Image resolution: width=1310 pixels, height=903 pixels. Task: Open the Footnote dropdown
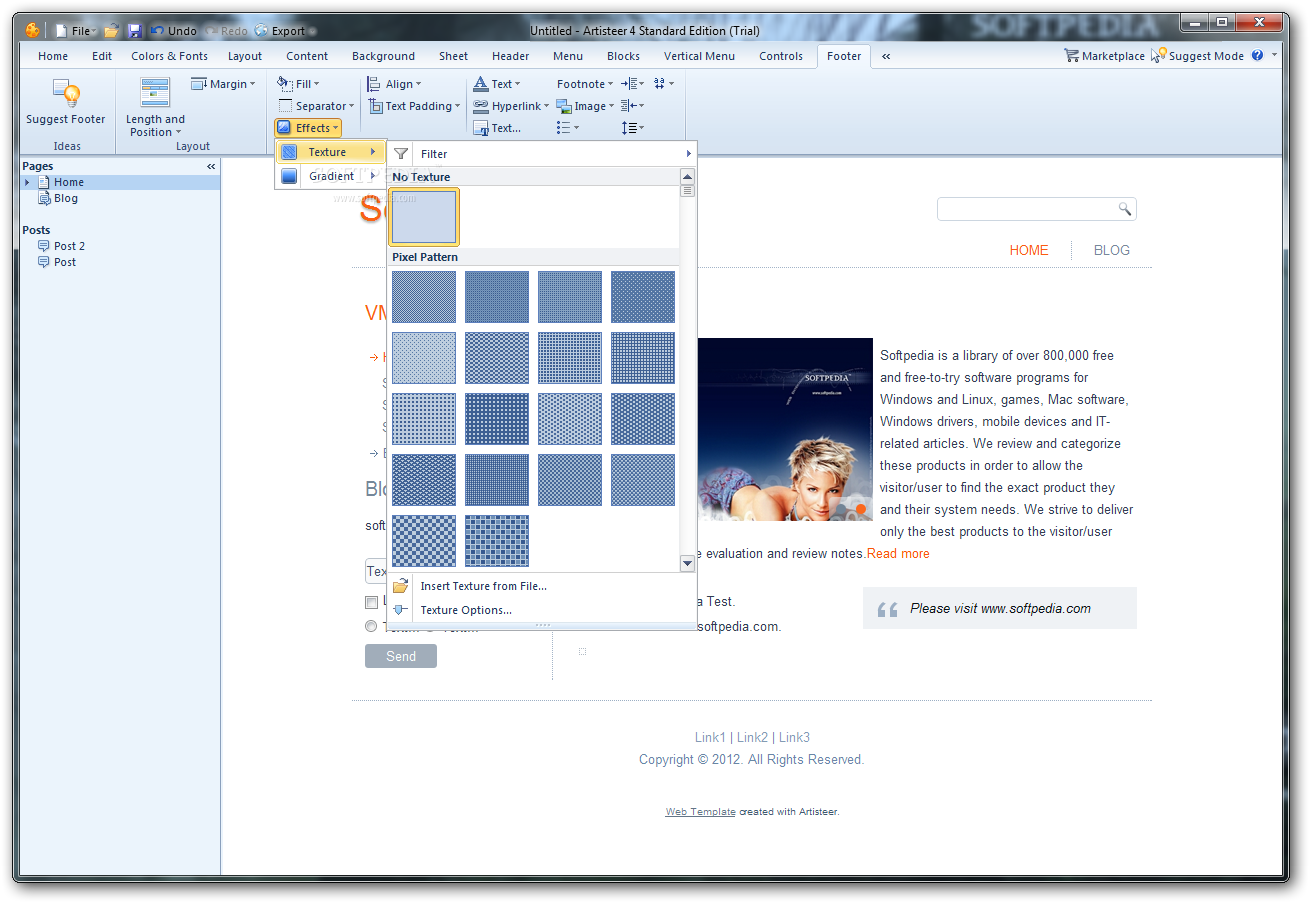click(x=585, y=84)
